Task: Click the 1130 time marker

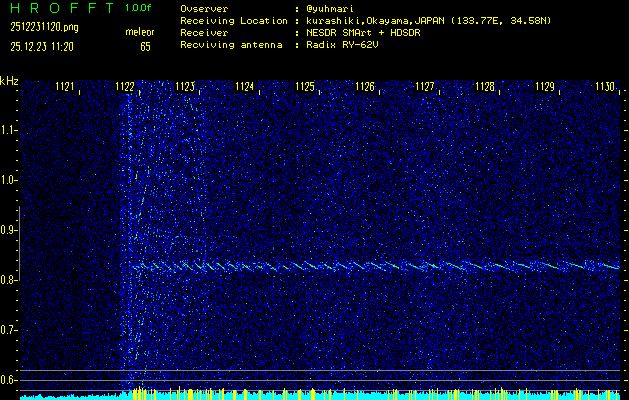Action: pos(605,88)
